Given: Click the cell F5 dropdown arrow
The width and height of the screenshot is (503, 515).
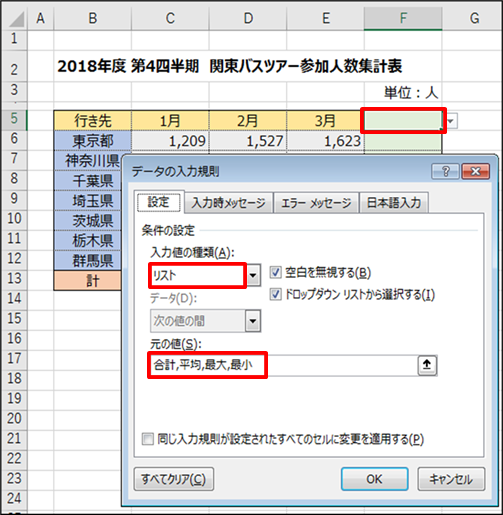Looking at the screenshot, I should tap(452, 121).
